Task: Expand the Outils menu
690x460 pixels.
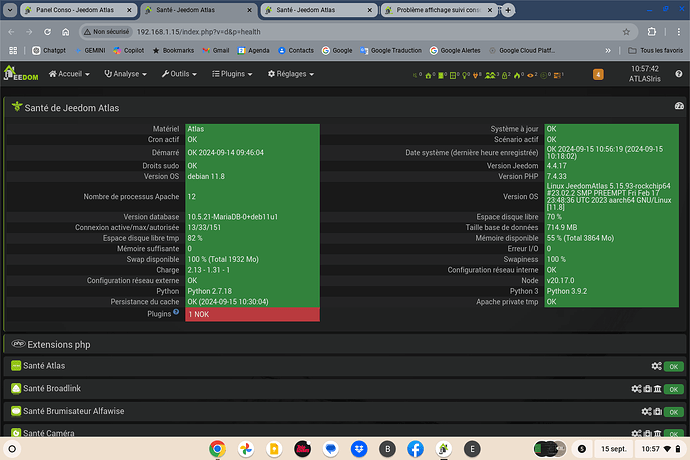Action: point(179,74)
